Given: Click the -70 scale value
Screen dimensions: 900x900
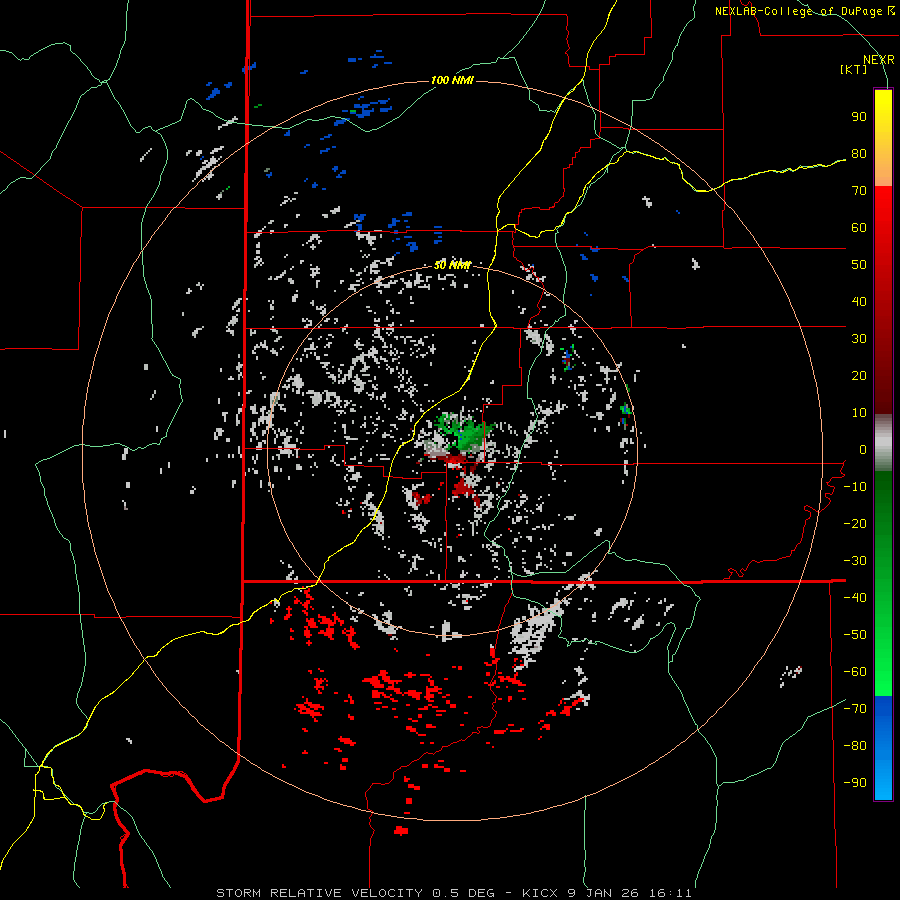Looking at the screenshot, I should tap(855, 709).
